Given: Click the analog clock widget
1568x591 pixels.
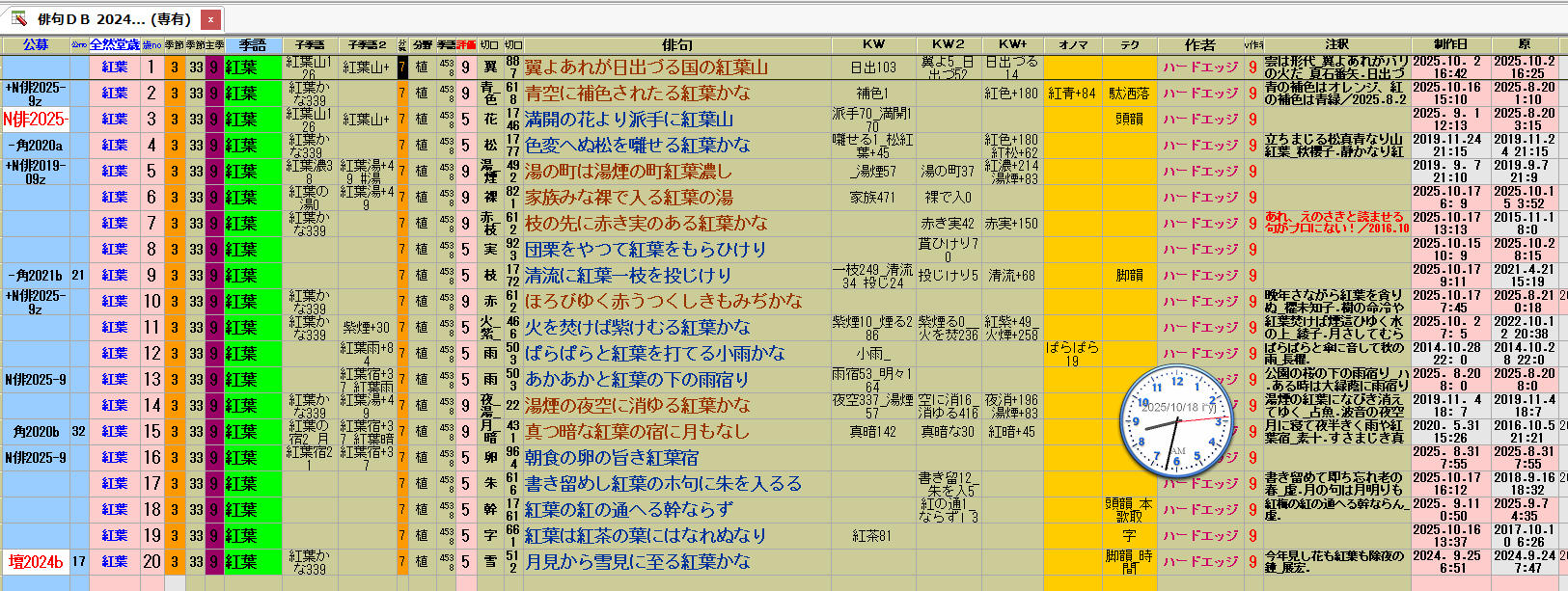Looking at the screenshot, I should pyautogui.click(x=1176, y=421).
